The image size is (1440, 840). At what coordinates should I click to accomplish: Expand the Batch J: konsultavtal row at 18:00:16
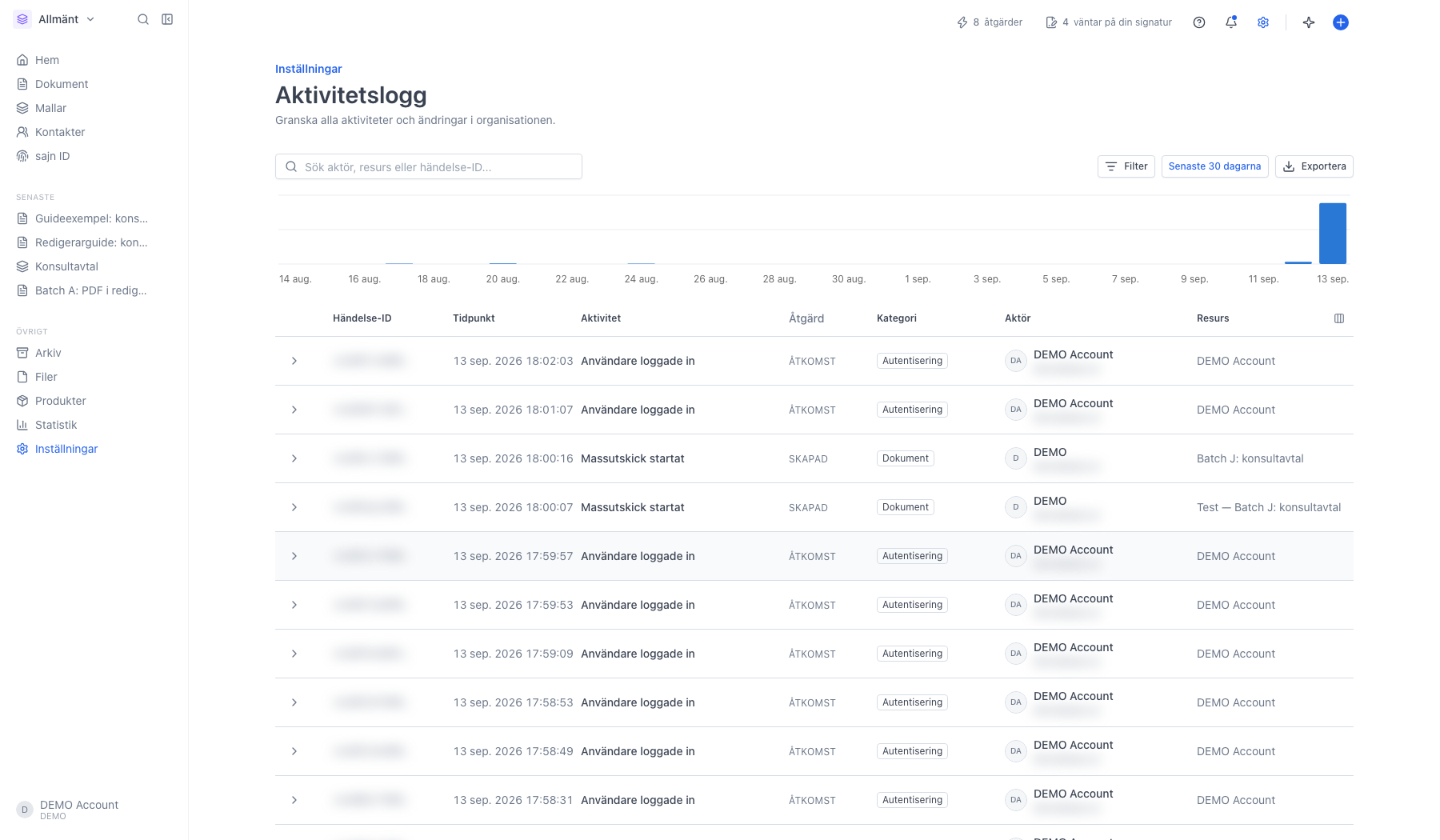(294, 458)
